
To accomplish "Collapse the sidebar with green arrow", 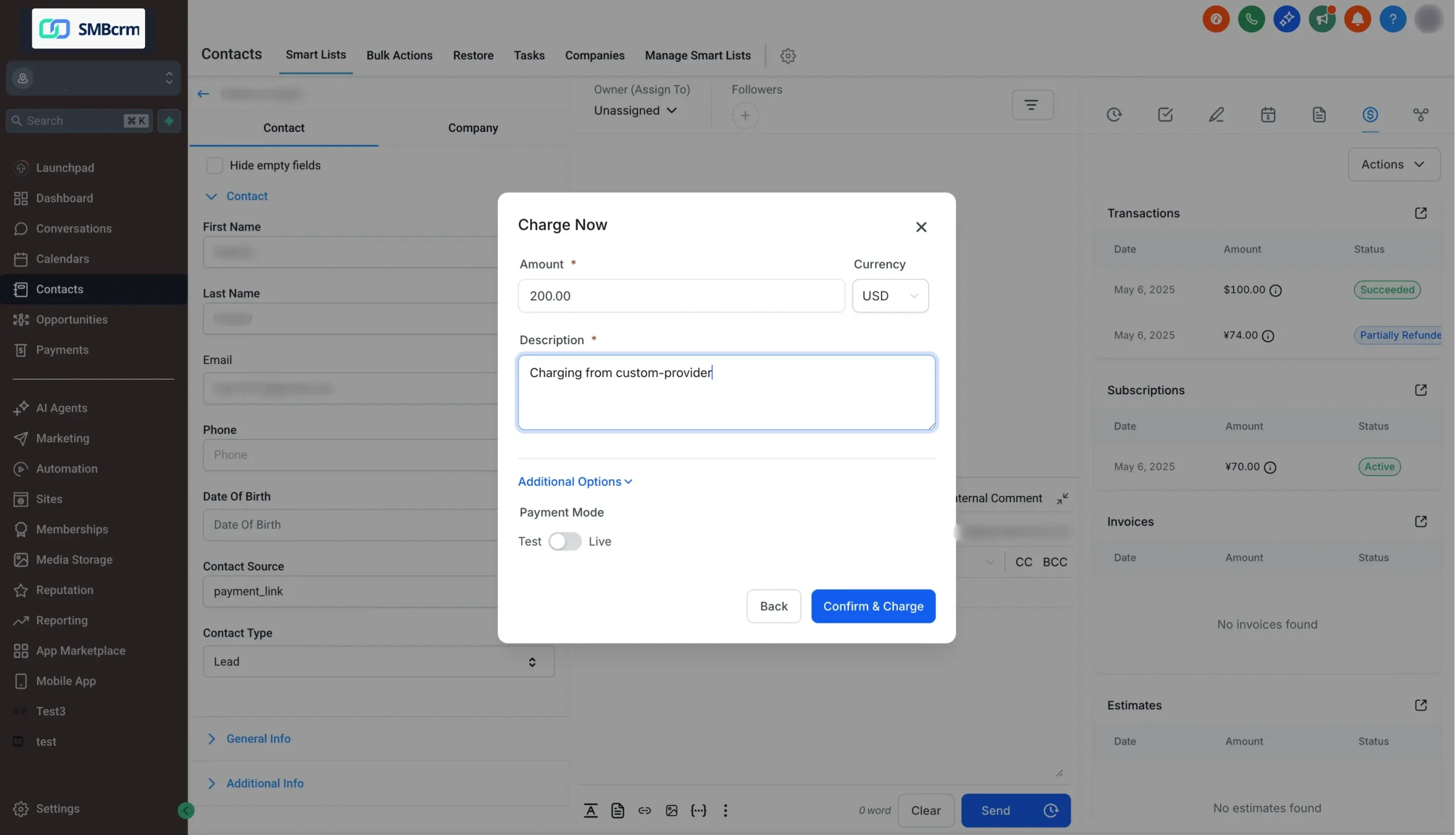I will coord(186,811).
